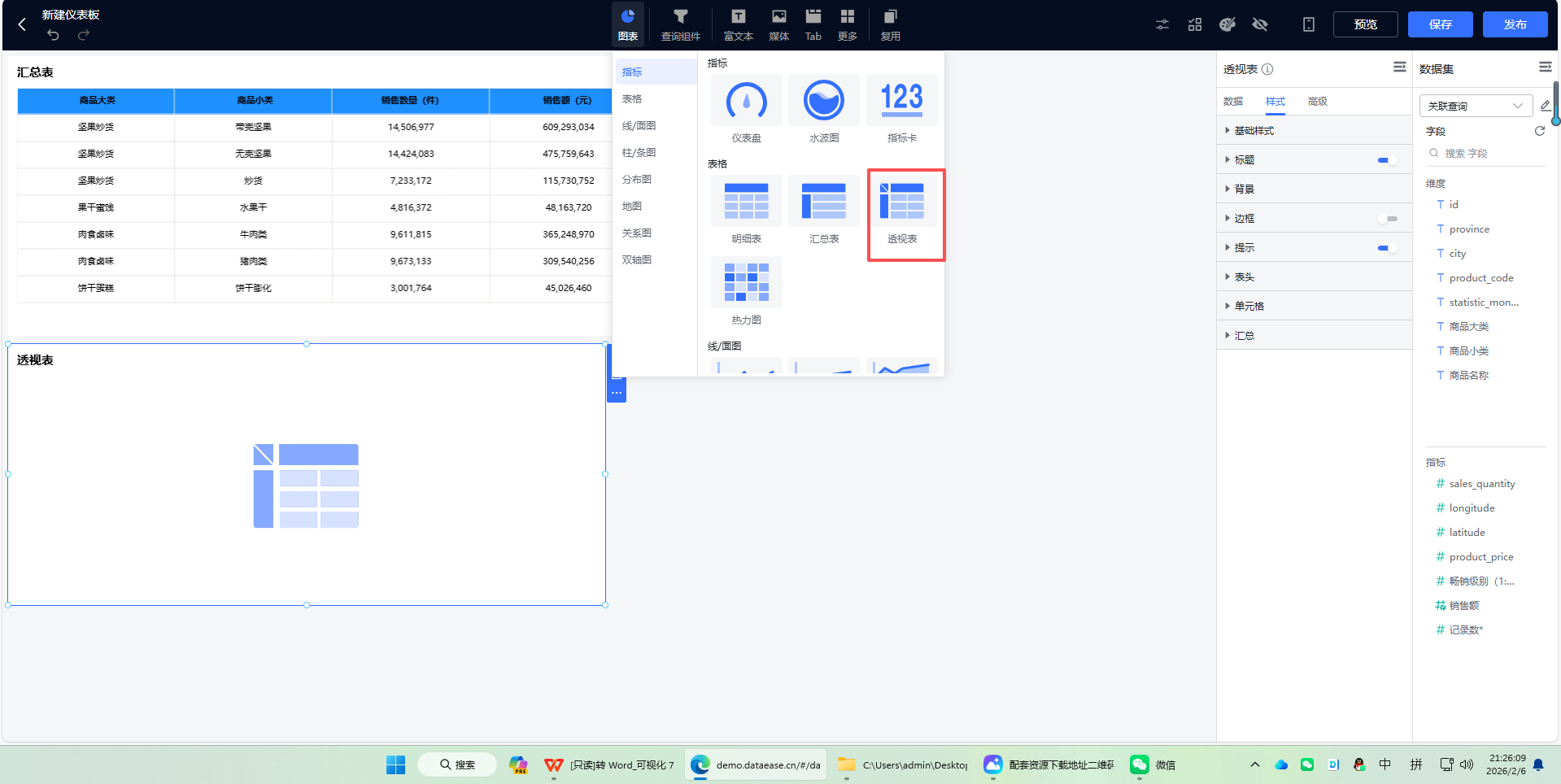Add a Tab component
The width and height of the screenshot is (1561, 784).
coord(813,24)
